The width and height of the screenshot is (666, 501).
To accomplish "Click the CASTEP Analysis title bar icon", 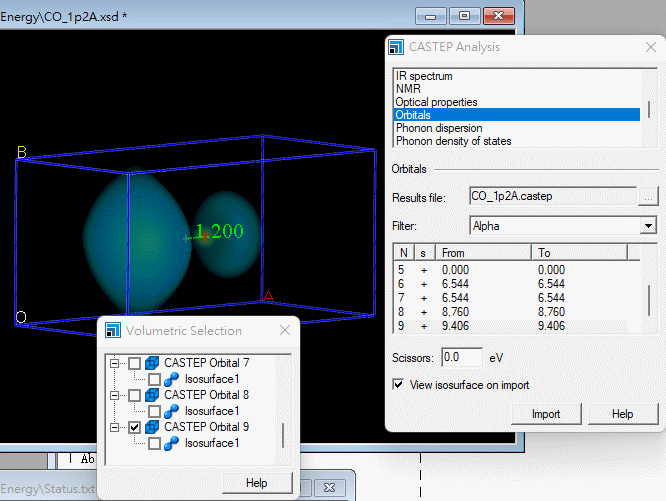I will pyautogui.click(x=398, y=47).
